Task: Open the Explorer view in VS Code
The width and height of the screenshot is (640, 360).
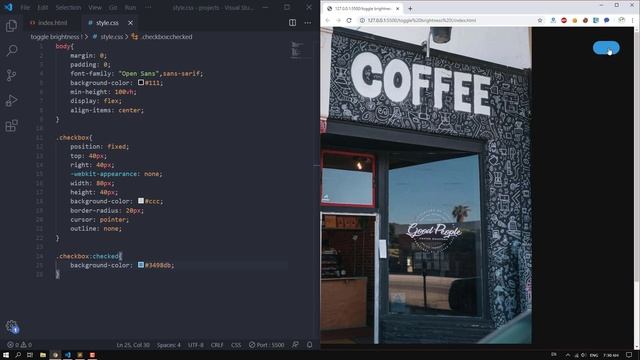Action: tap(11, 26)
